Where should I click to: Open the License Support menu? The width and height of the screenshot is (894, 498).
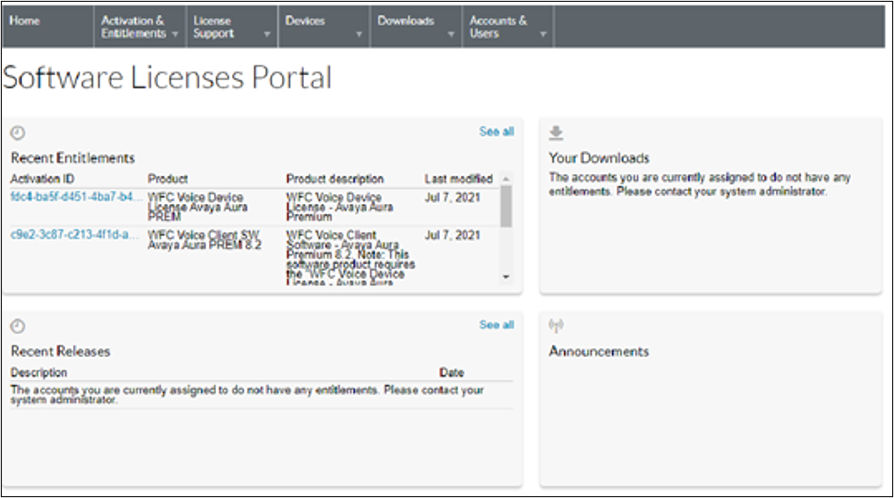232,27
